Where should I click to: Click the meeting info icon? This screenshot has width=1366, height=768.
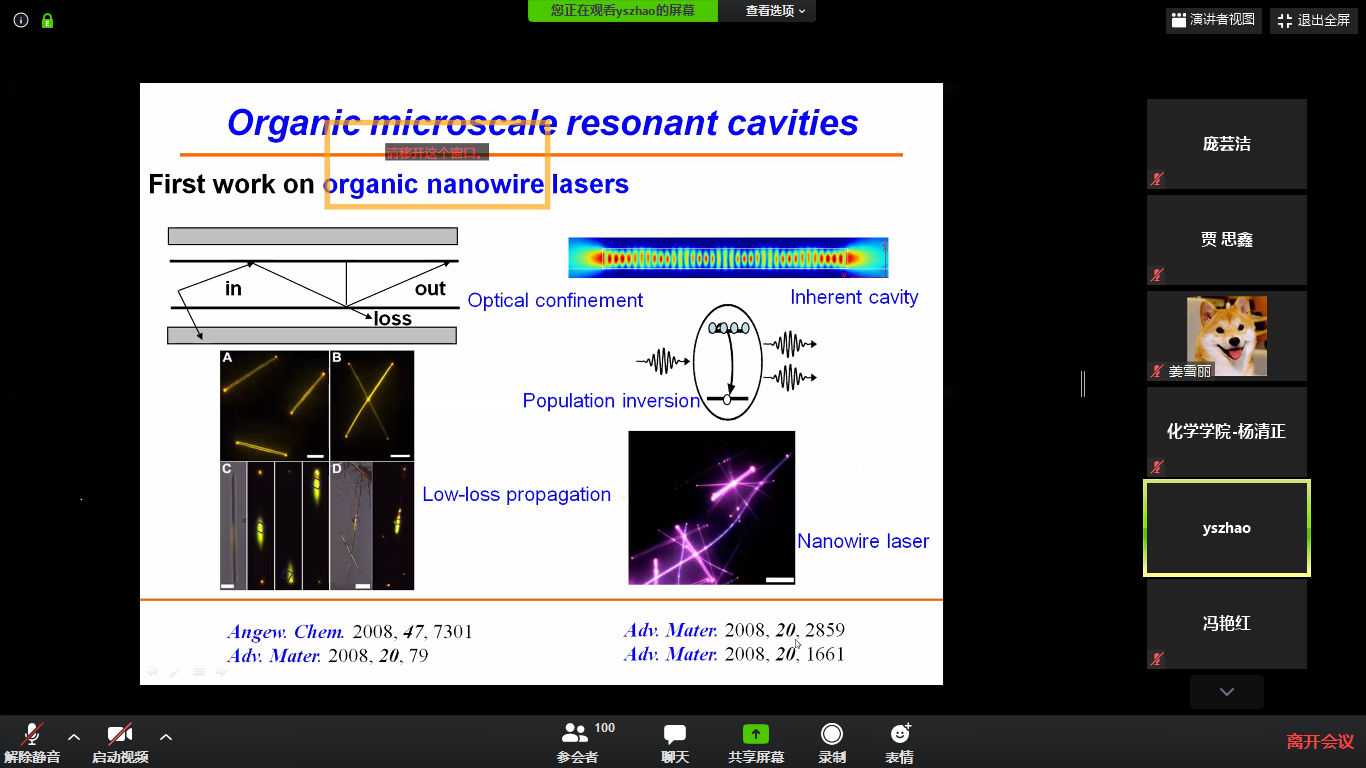21,20
